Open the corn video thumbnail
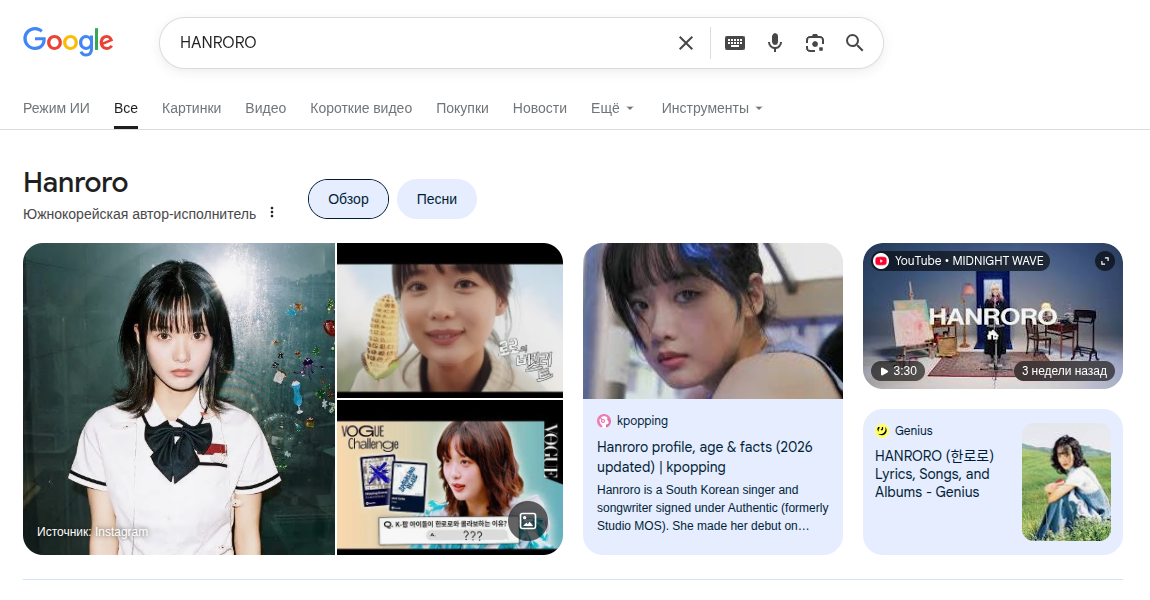The height and width of the screenshot is (600, 1150). [450, 321]
